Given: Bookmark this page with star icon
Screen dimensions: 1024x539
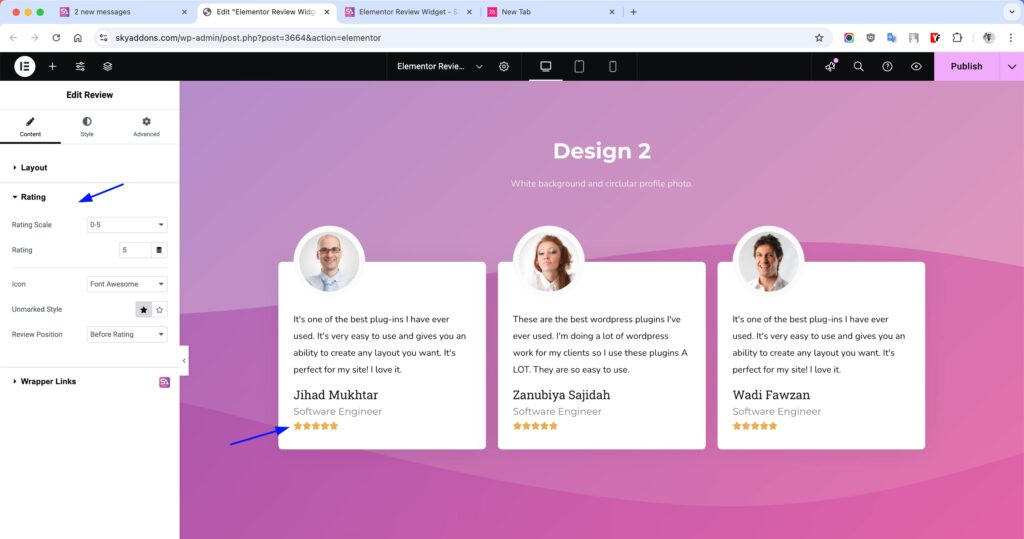Looking at the screenshot, I should click(819, 38).
